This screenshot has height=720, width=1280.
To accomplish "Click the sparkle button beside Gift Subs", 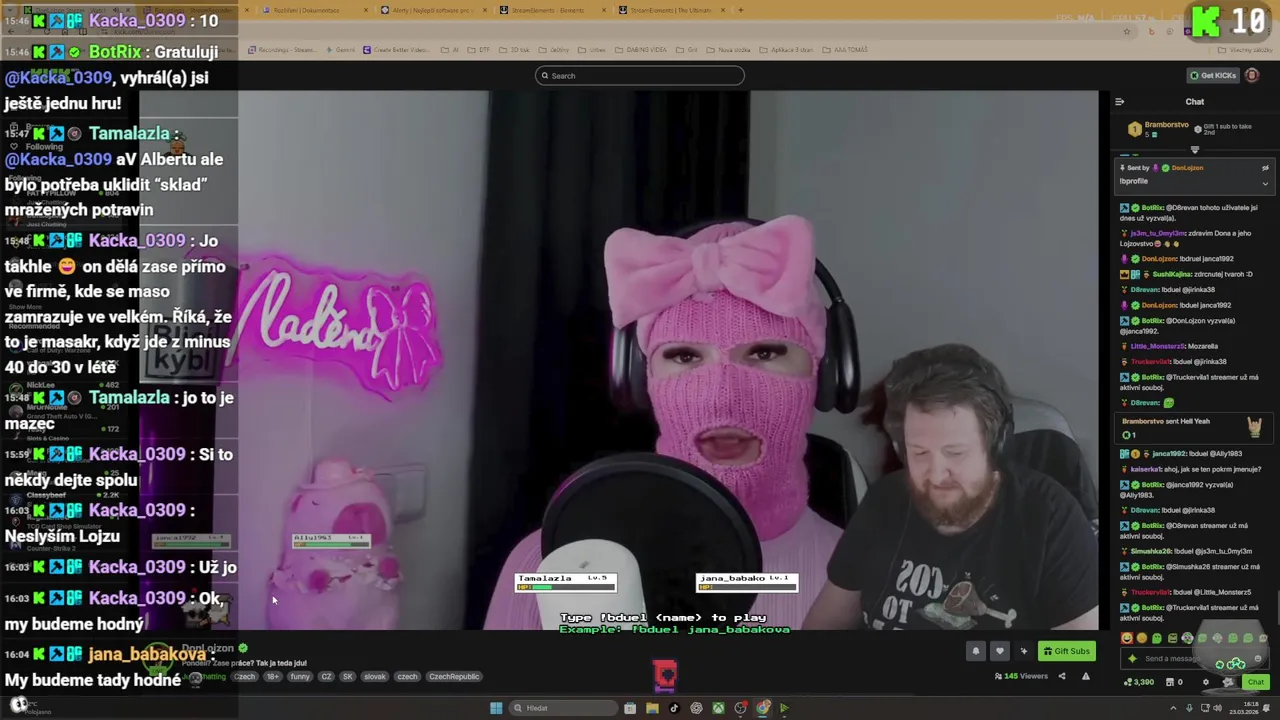I will click(x=1023, y=651).
